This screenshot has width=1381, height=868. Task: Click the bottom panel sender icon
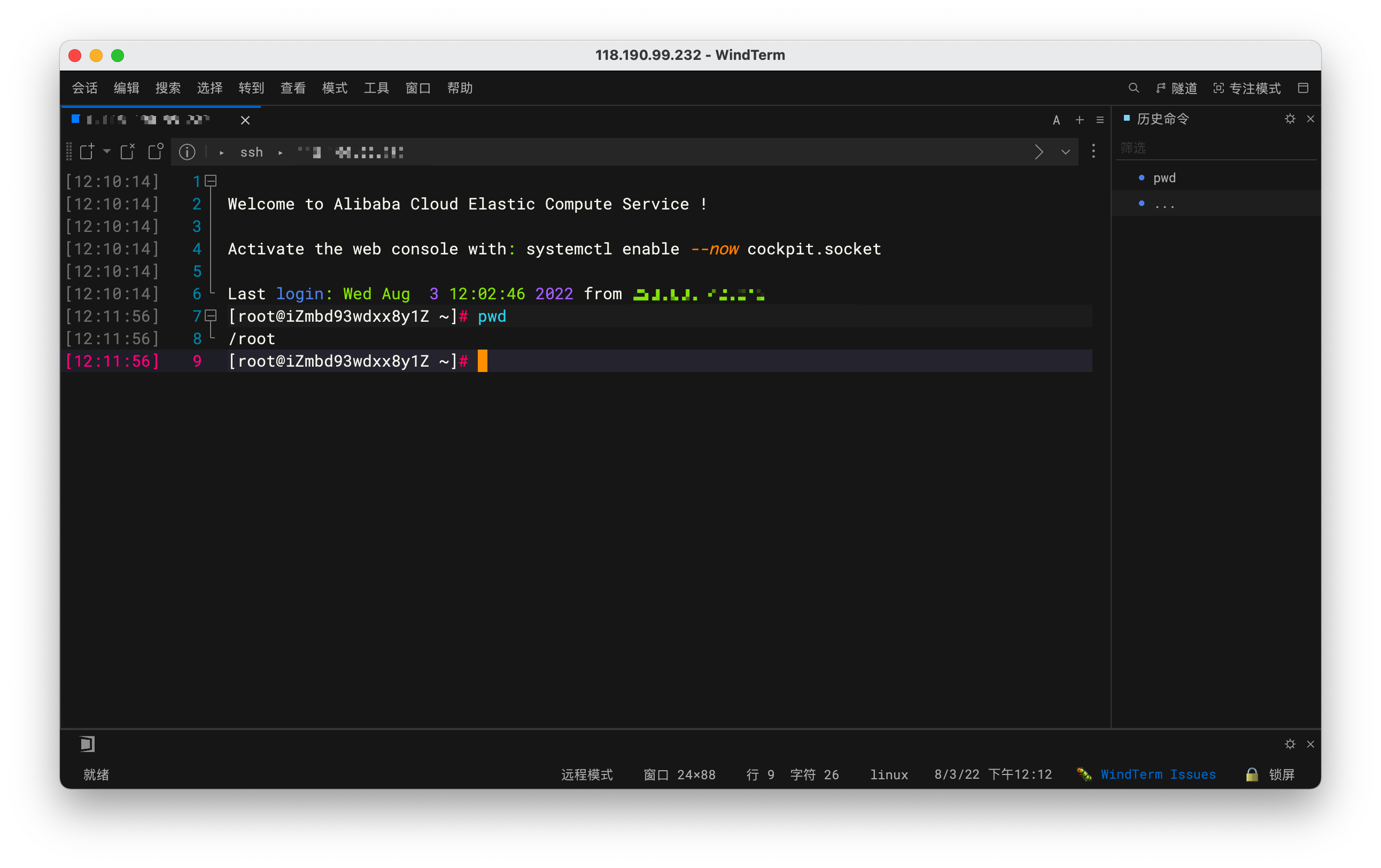tap(87, 744)
